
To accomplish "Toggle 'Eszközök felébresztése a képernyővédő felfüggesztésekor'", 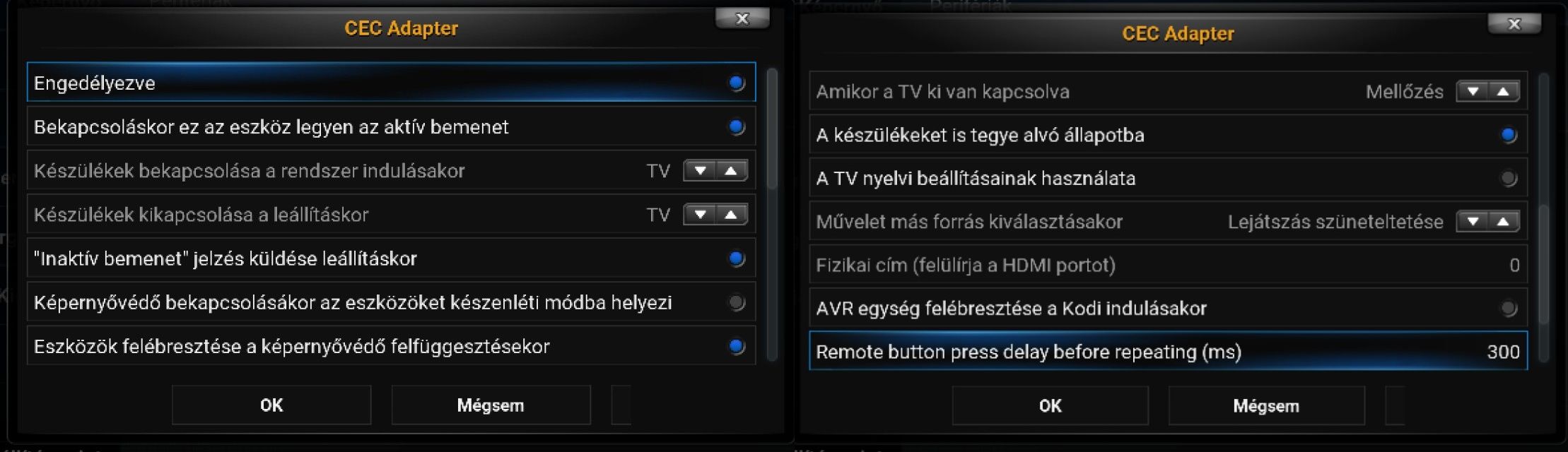I will tap(737, 346).
